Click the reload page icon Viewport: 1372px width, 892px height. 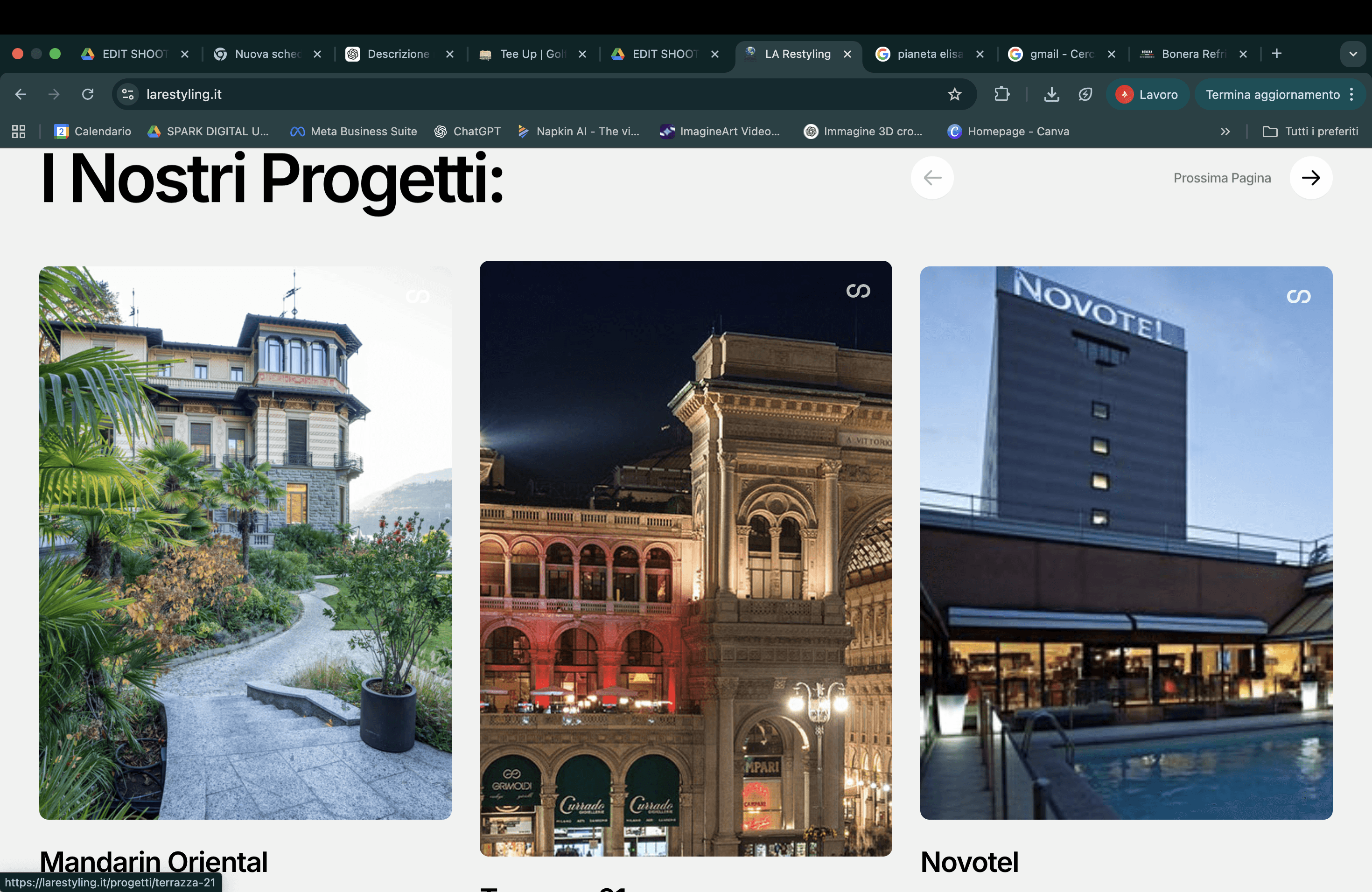click(88, 94)
